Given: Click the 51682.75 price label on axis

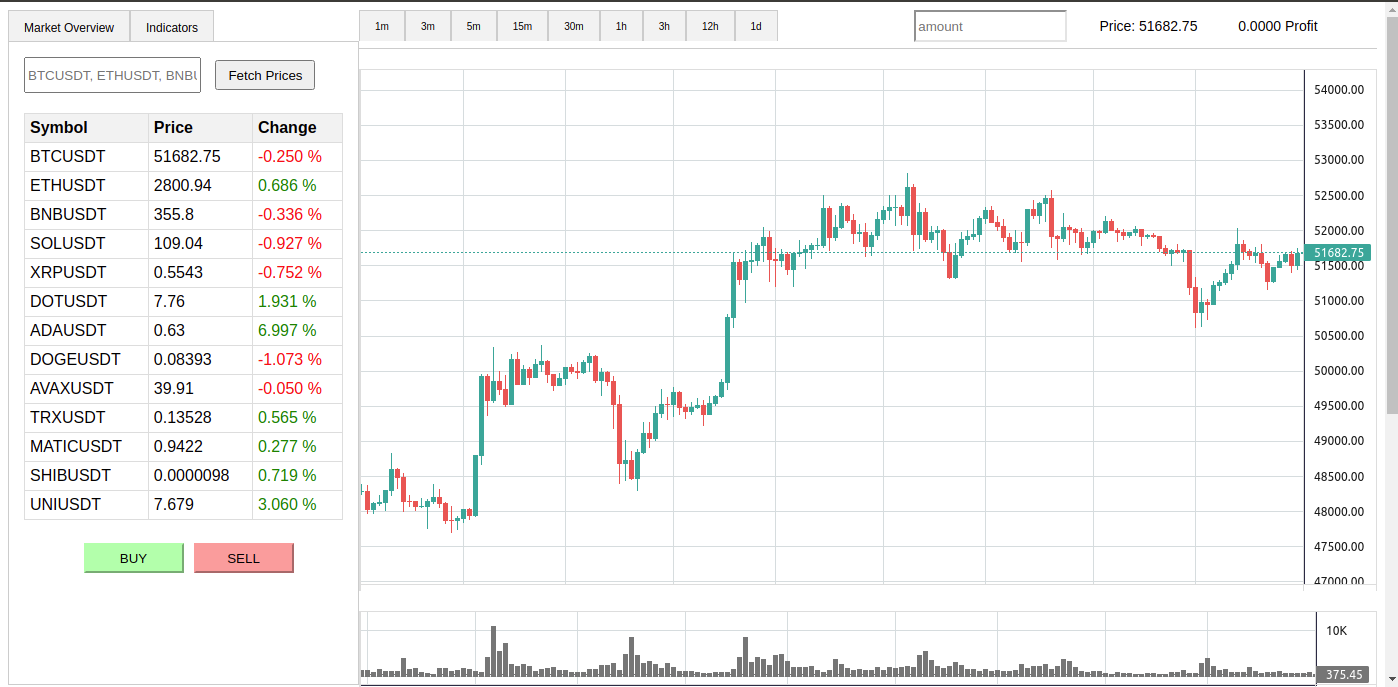Looking at the screenshot, I should click(1338, 253).
